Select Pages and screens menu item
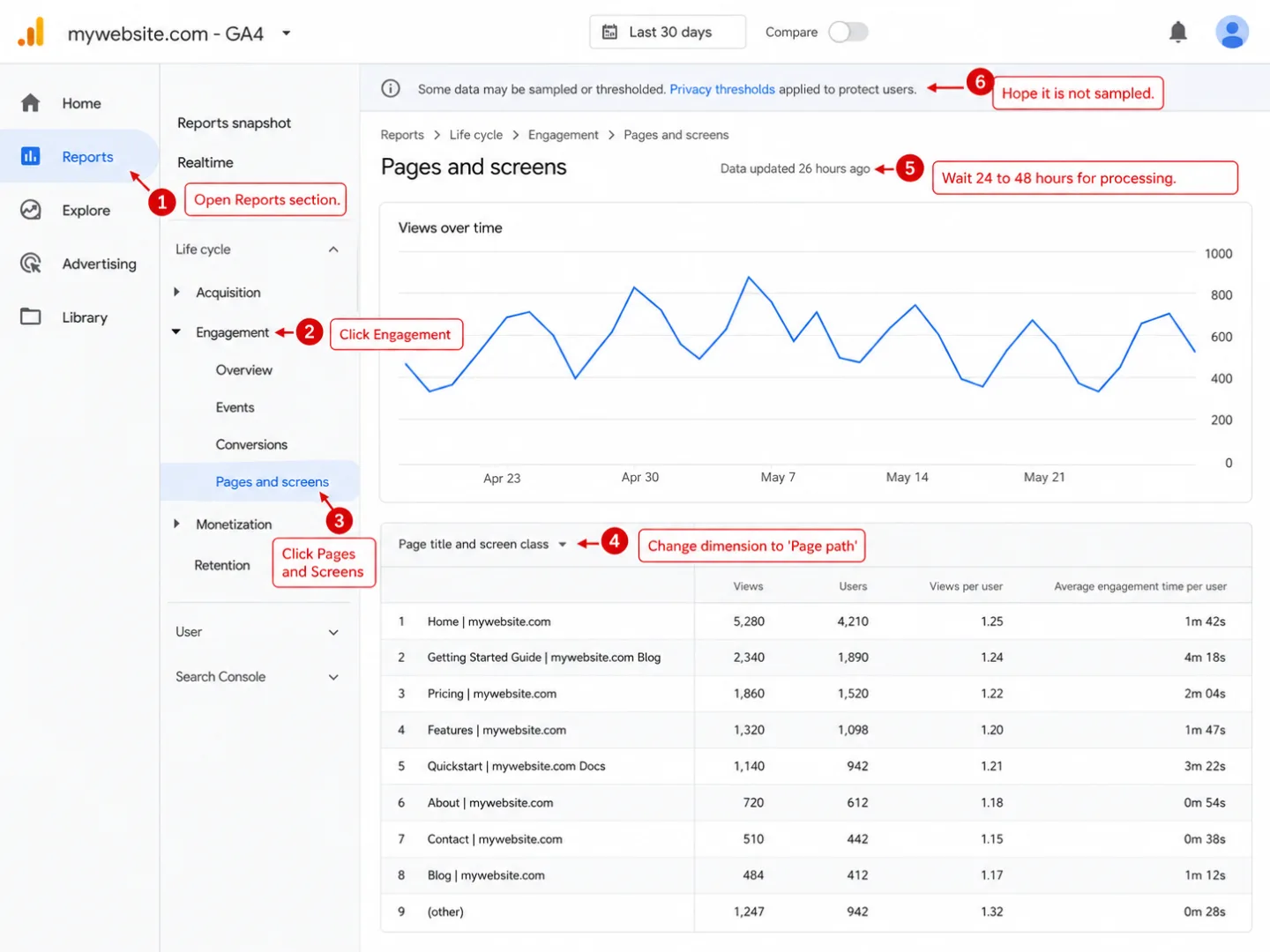This screenshot has width=1270, height=952. [260, 481]
